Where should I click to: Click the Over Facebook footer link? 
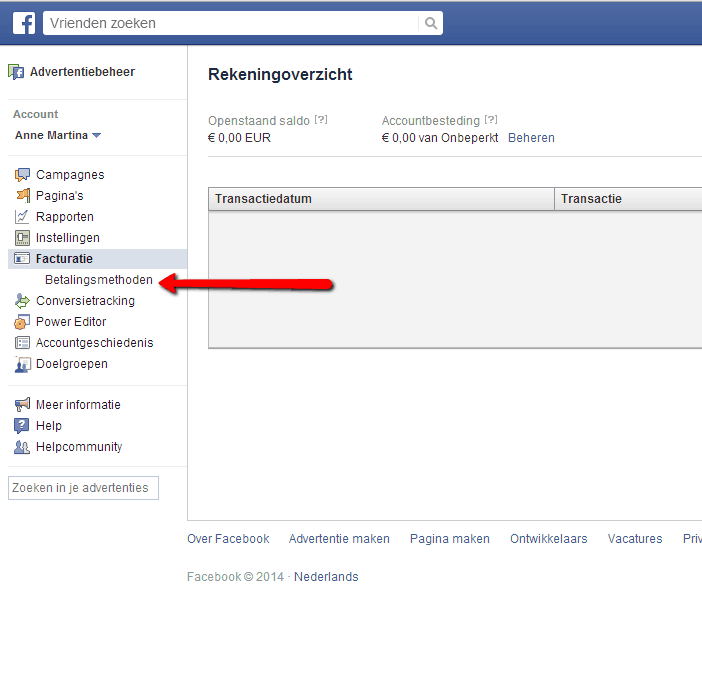pos(228,539)
